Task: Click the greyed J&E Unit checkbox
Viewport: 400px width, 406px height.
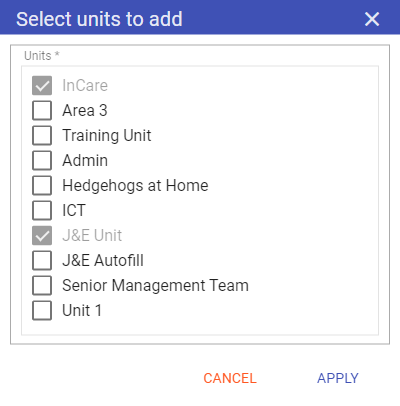Action: click(x=42, y=235)
